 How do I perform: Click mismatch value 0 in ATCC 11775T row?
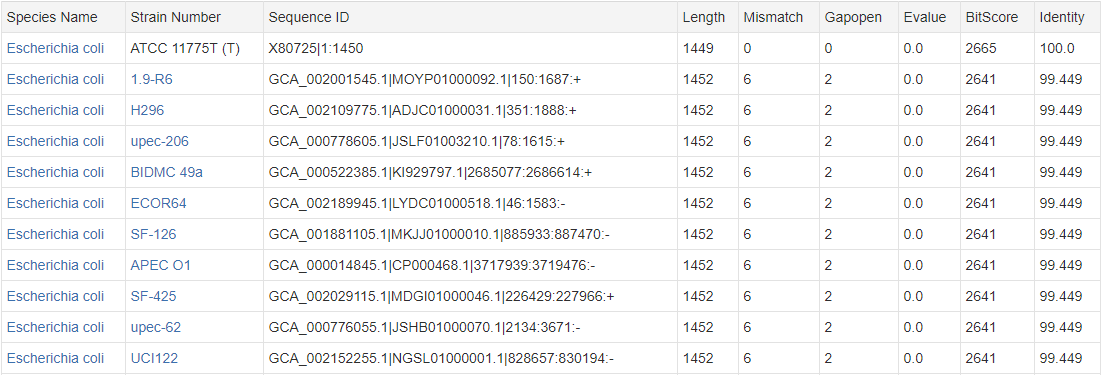(x=748, y=48)
